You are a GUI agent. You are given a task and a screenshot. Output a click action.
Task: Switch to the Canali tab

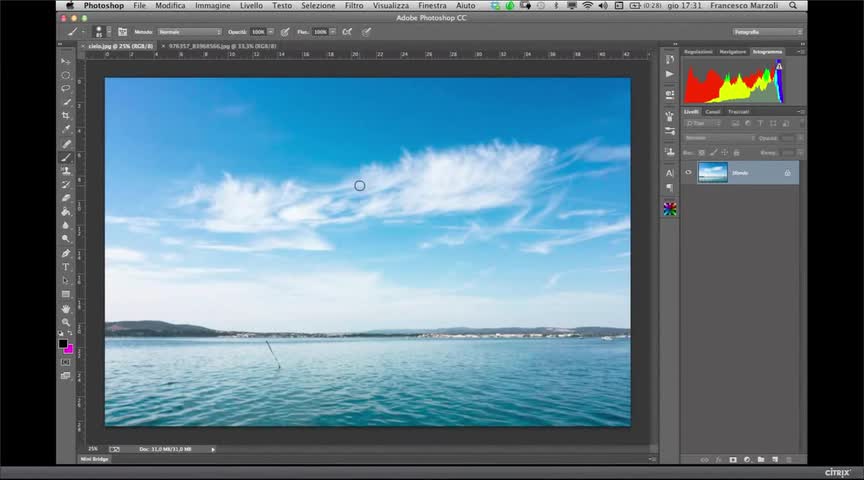coord(713,112)
